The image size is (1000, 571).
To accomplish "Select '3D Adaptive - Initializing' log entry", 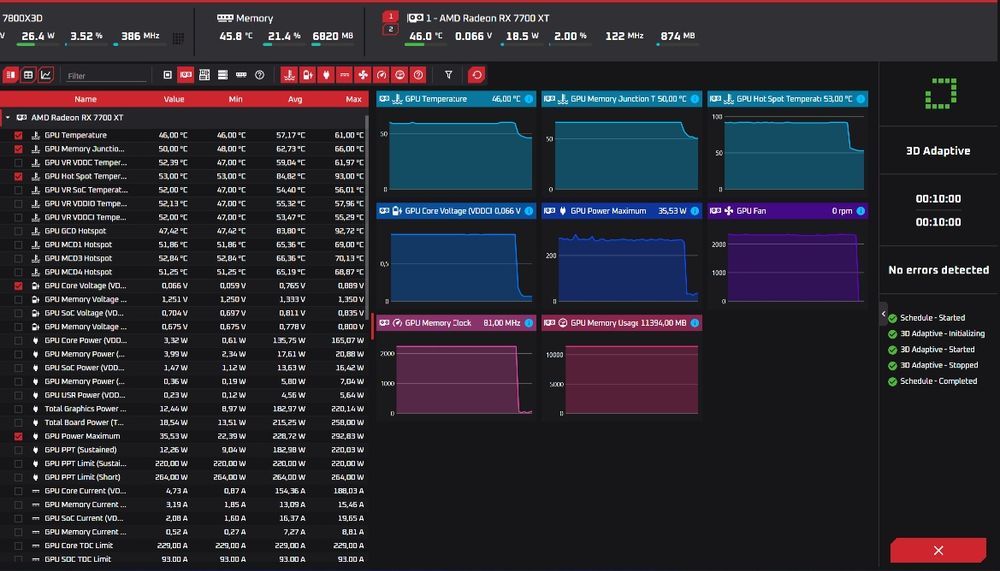I will 942,334.
